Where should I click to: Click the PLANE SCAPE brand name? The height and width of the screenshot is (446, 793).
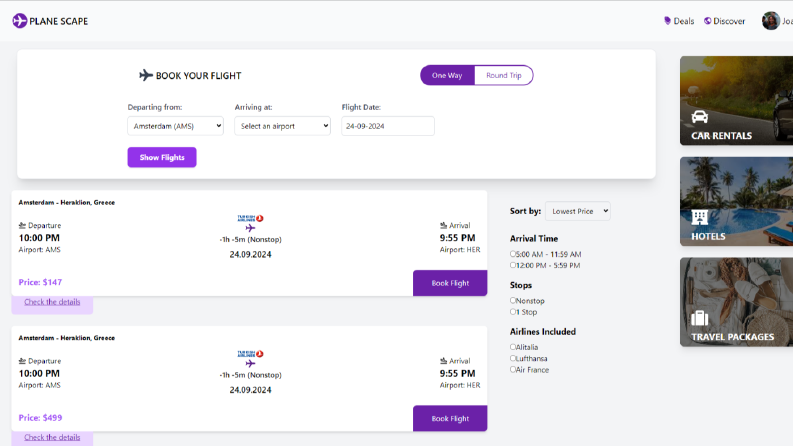(59, 21)
